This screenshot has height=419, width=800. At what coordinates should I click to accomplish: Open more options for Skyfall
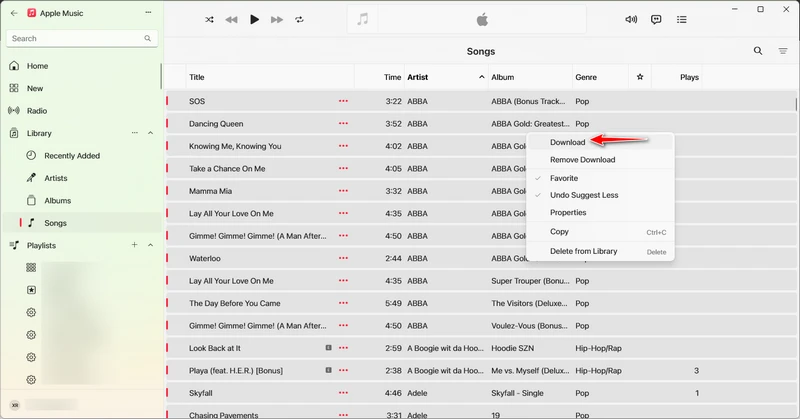coord(343,393)
